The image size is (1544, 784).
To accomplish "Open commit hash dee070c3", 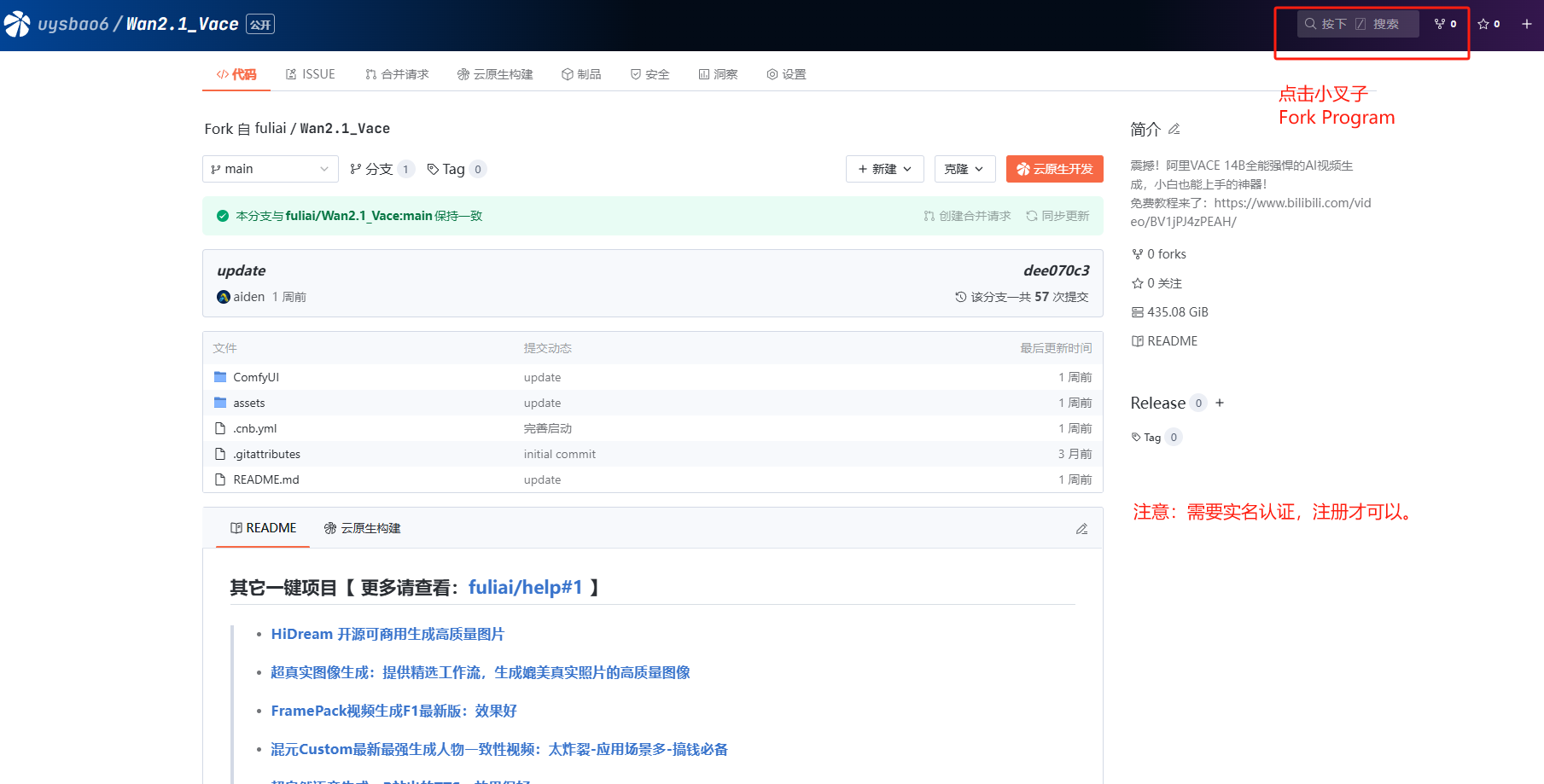I will [x=1057, y=270].
